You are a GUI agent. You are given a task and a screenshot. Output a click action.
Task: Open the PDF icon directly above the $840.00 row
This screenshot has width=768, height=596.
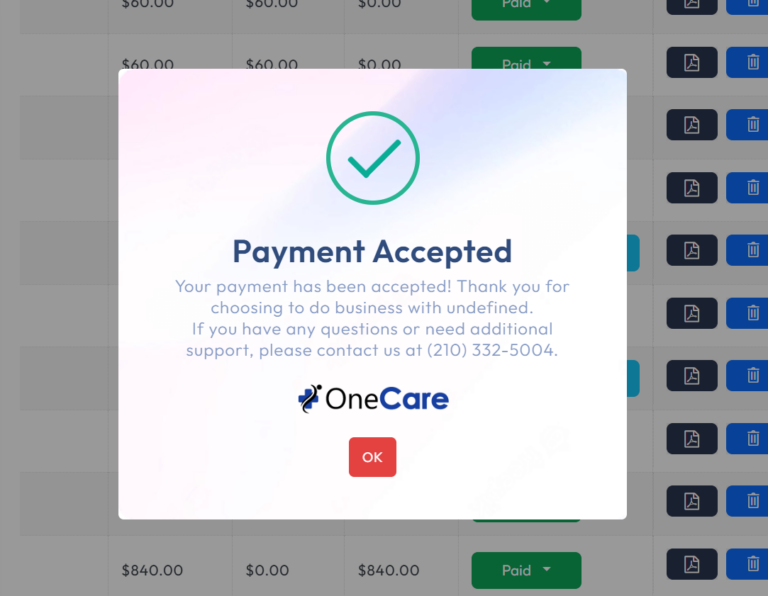(x=692, y=501)
